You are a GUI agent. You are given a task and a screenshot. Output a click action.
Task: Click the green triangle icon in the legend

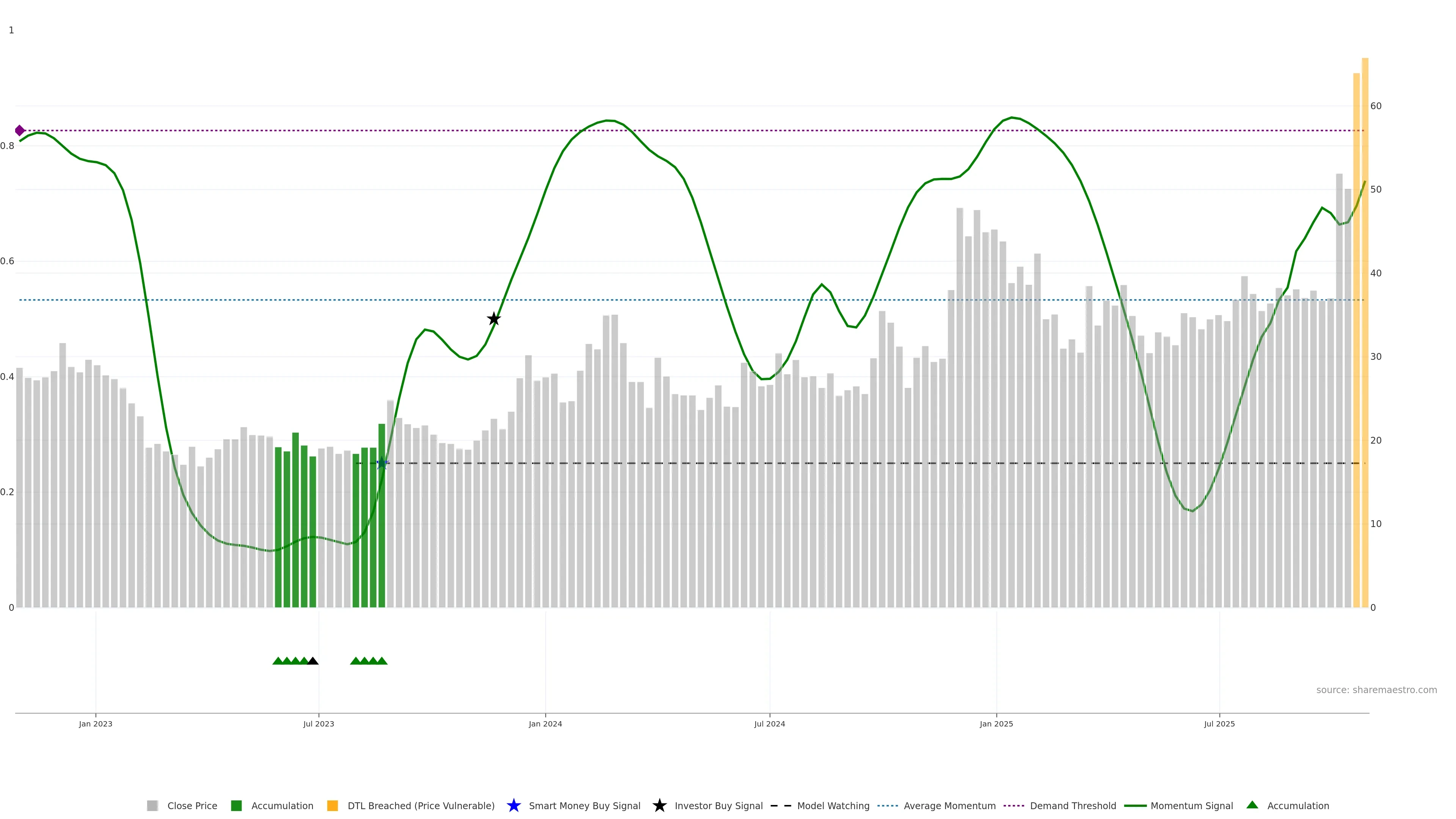click(x=1252, y=805)
